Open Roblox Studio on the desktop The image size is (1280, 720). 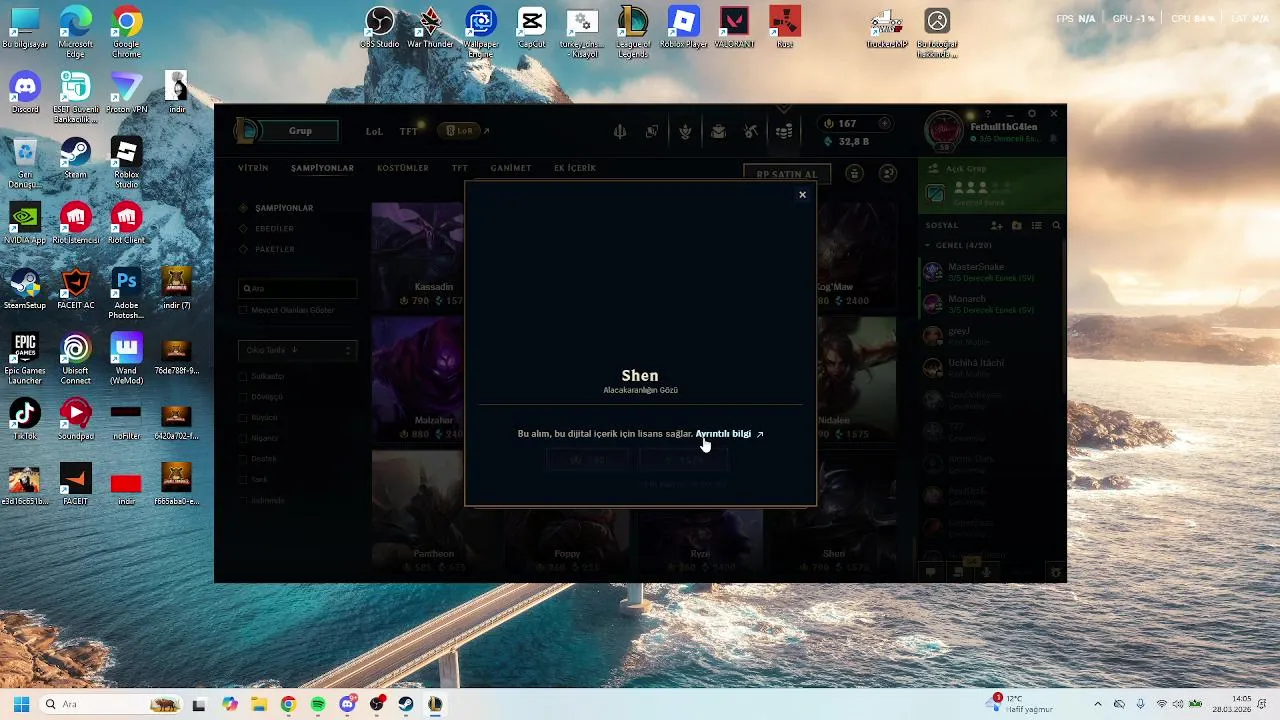[x=126, y=163]
